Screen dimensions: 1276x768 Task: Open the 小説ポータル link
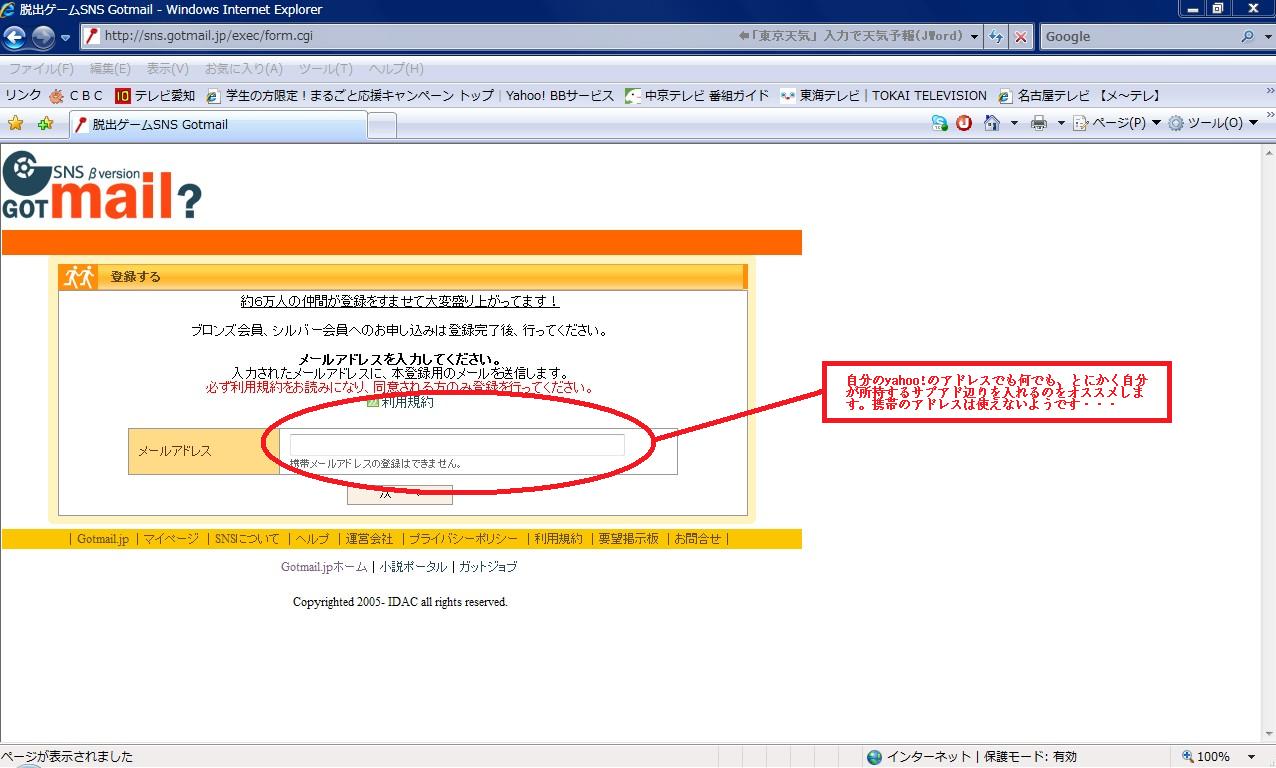point(413,567)
